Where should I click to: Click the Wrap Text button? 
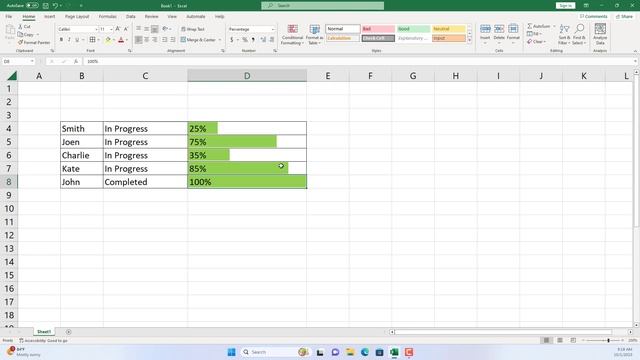[193, 29]
